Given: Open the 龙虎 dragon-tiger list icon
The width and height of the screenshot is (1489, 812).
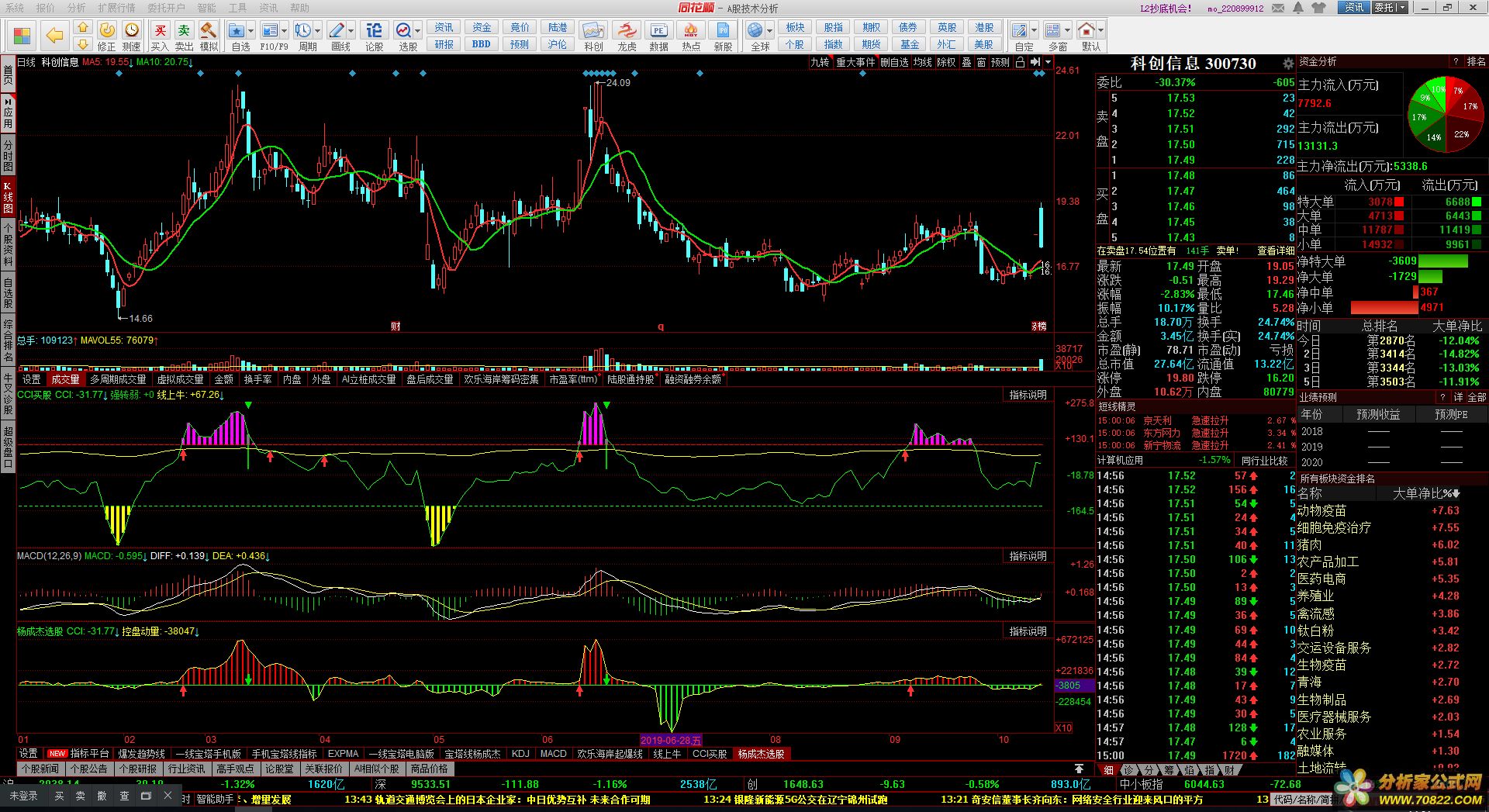Looking at the screenshot, I should pos(627,30).
